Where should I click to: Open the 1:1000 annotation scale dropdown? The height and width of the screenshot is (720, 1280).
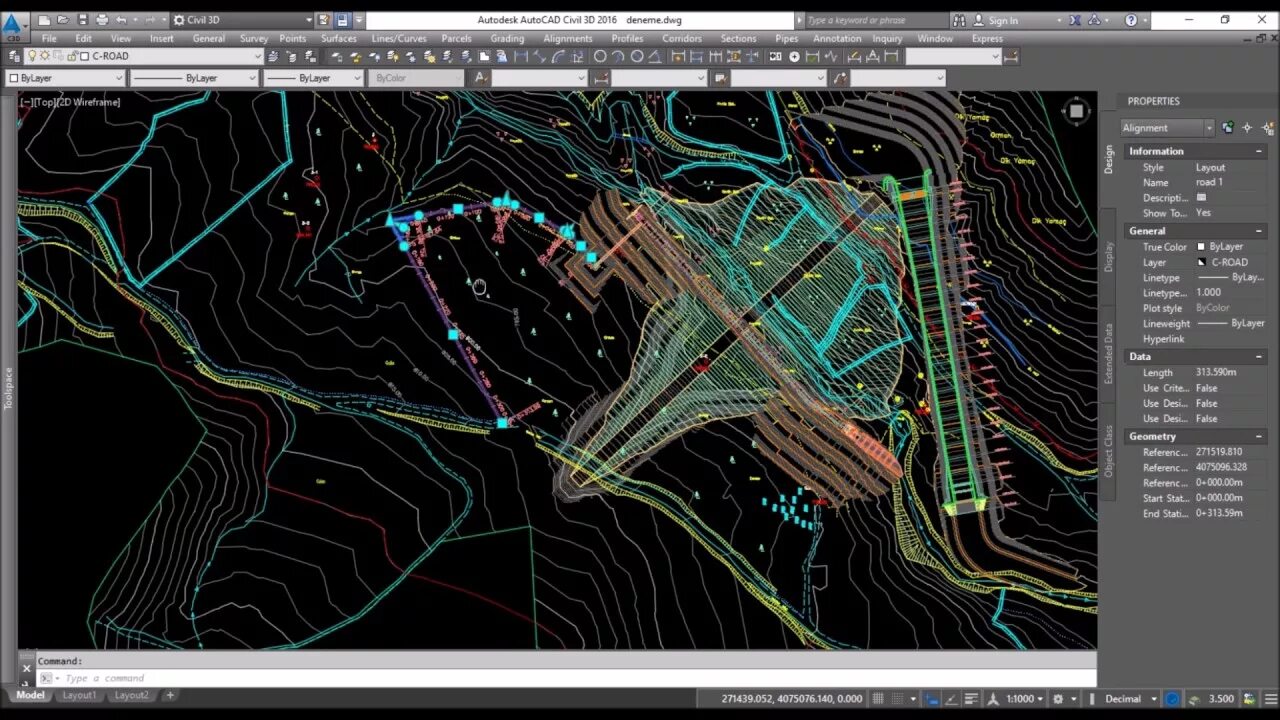(x=1023, y=699)
